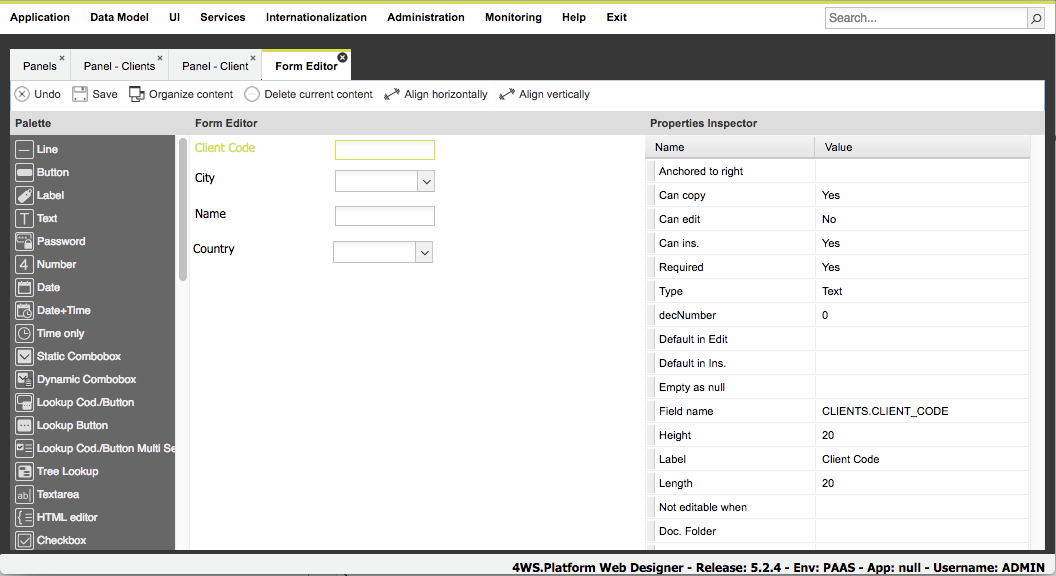The width and height of the screenshot is (1056, 576).
Task: Open the Country combobox dropdown arrow
Action: pyautogui.click(x=424, y=253)
